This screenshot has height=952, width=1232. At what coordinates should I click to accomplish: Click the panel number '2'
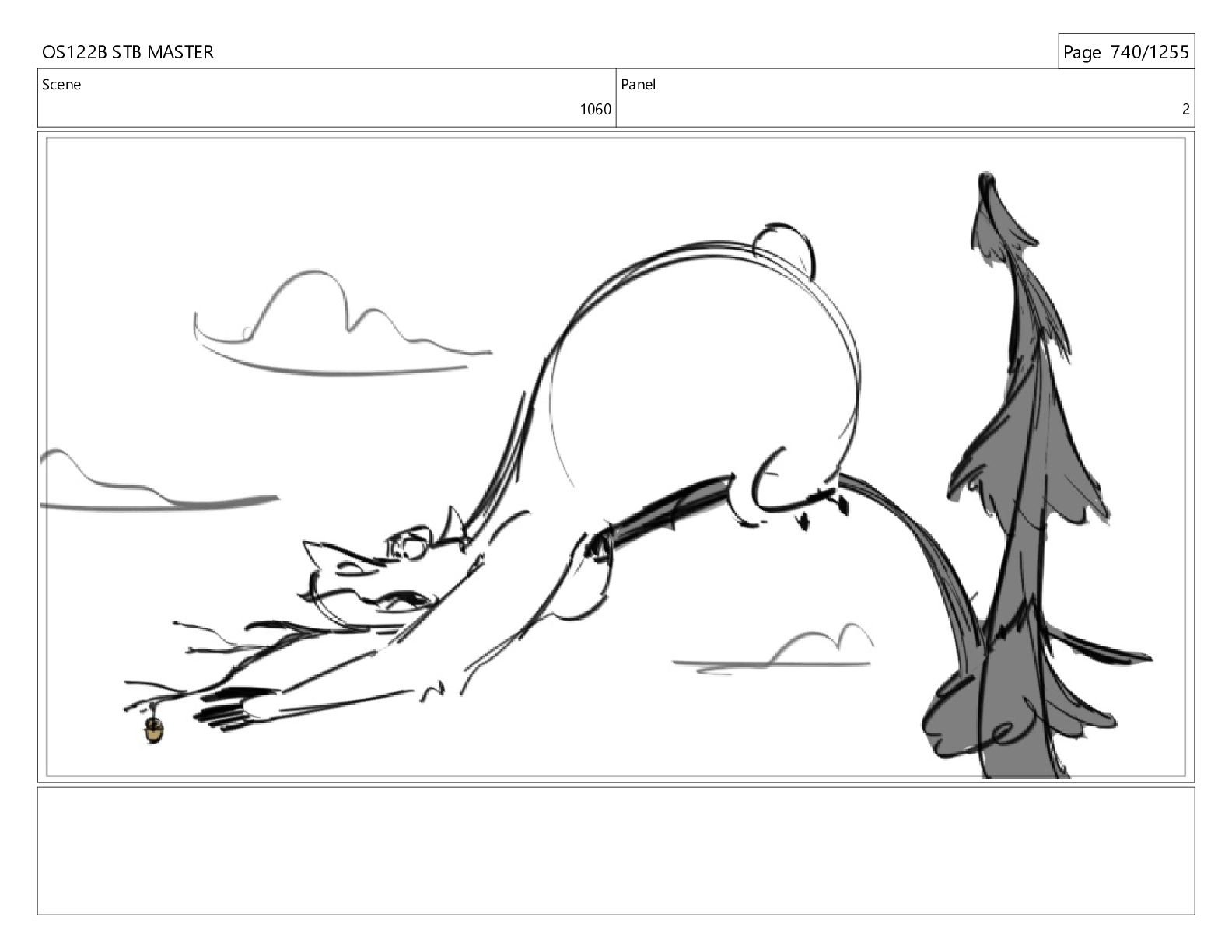[1185, 110]
